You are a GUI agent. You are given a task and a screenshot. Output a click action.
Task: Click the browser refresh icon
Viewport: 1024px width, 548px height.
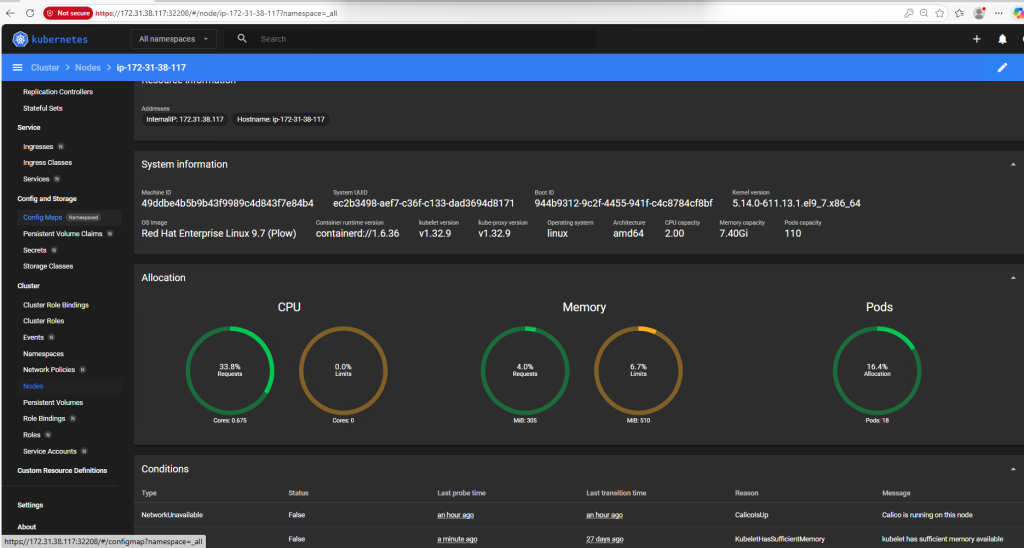28,13
